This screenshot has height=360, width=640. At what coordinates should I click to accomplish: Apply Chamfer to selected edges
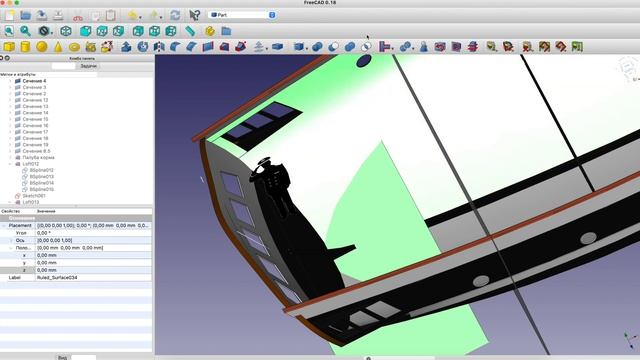[x=191, y=47]
